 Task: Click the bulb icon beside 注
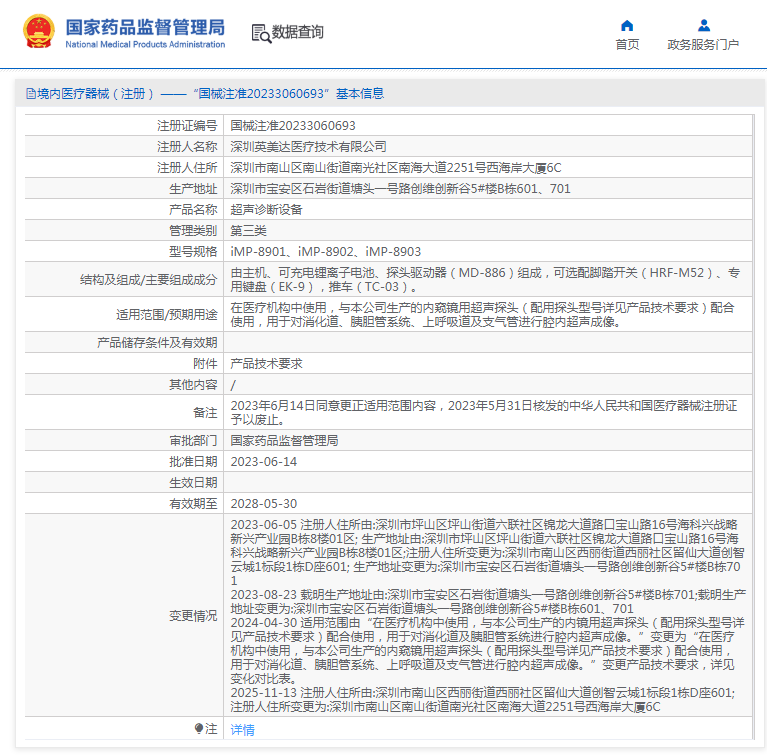point(199,730)
